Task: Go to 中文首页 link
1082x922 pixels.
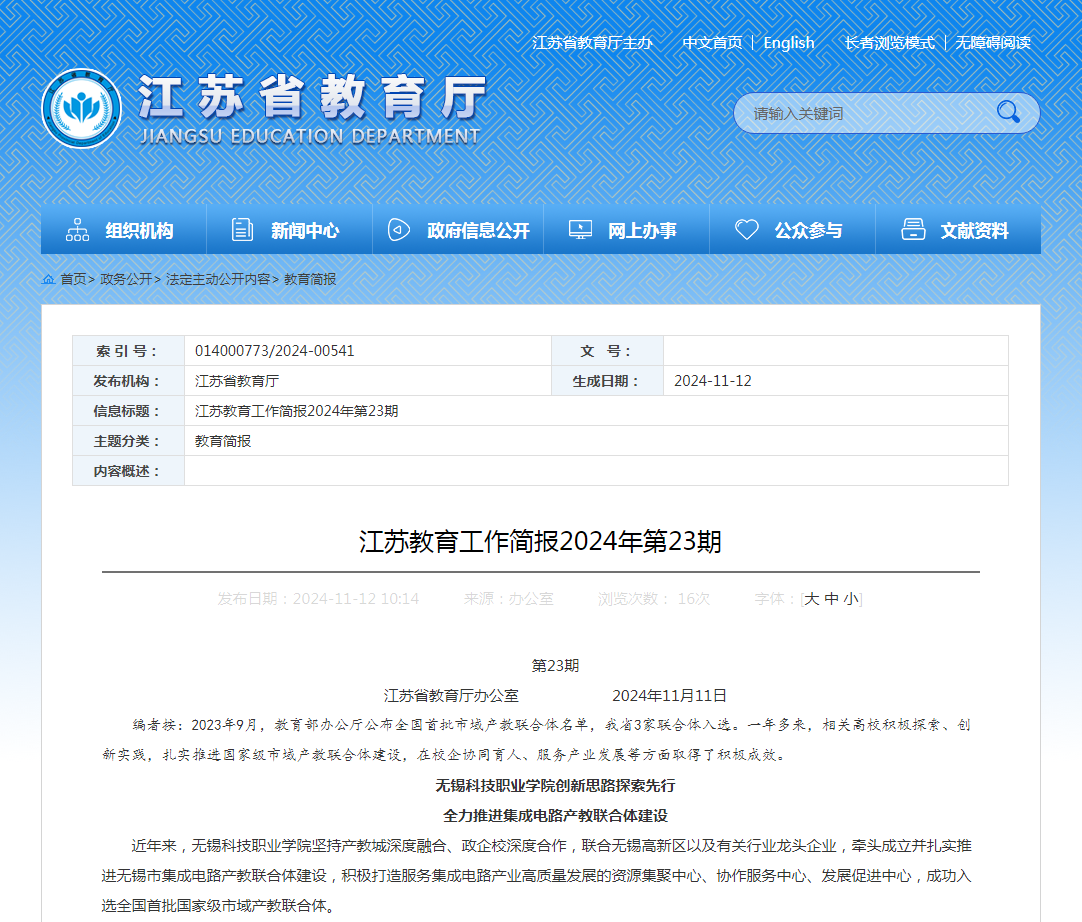Action: point(712,43)
